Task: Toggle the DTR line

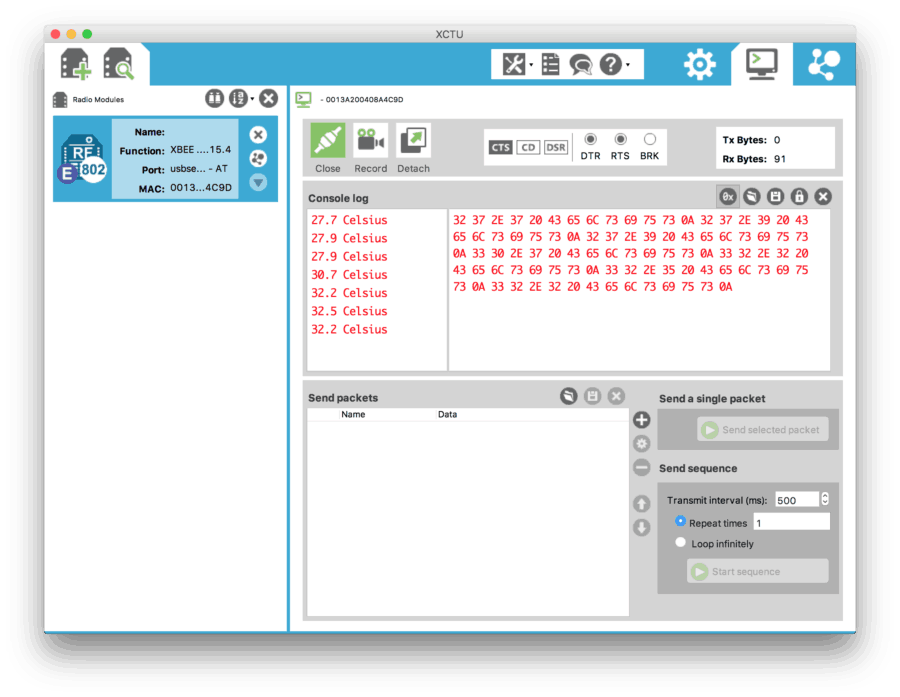Action: (591, 139)
